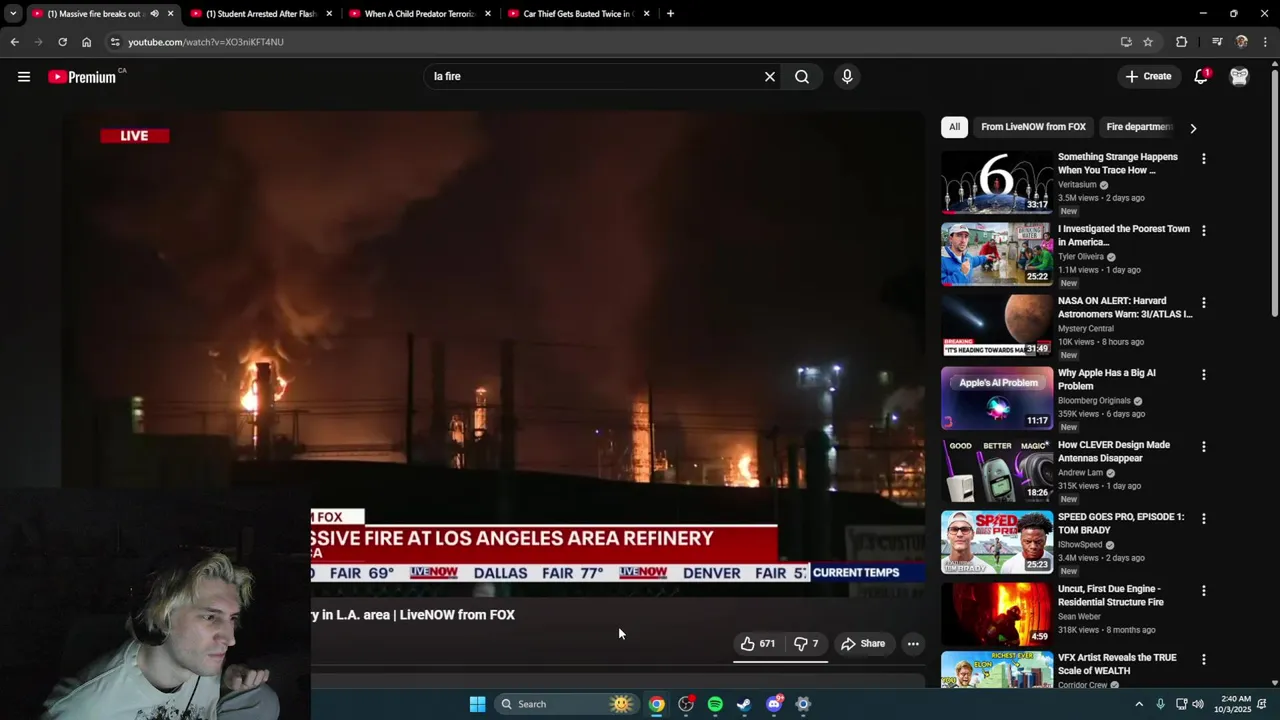1280x720 pixels.
Task: Open install/cast icon in address bar
Action: tap(1126, 42)
